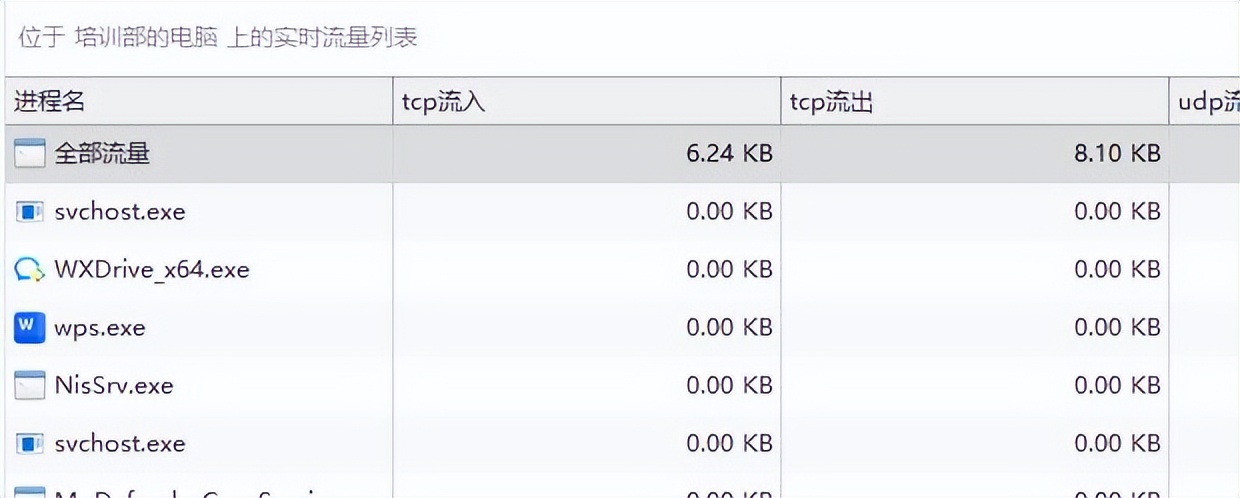This screenshot has width=1240, height=498.
Task: Click the 8.10 KB total tcp outflow value
Action: [1117, 153]
